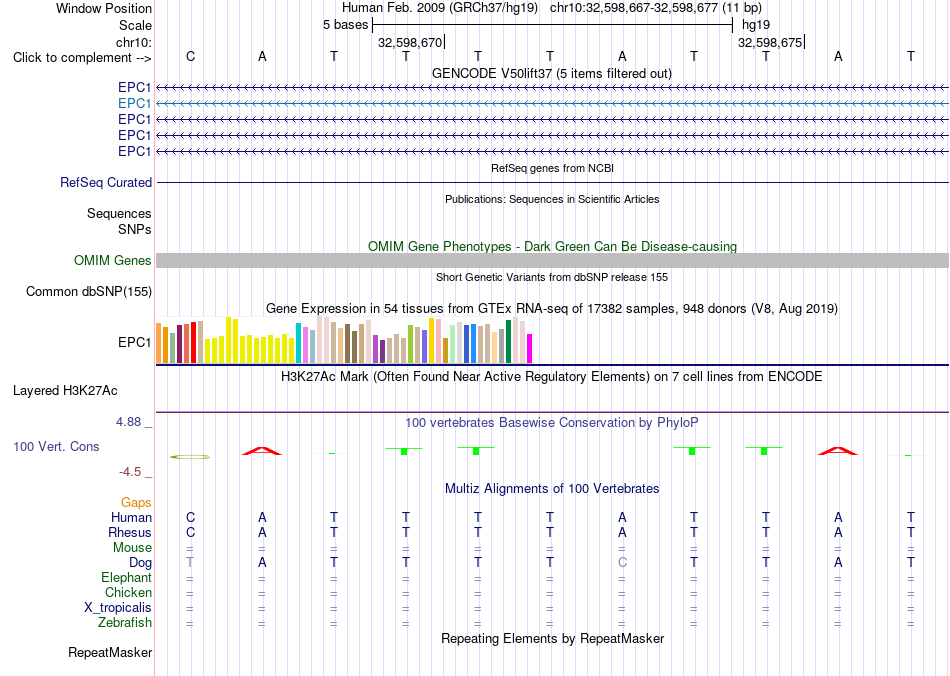The width and height of the screenshot is (950, 676).
Task: Click the -4.5 lower scale value
Action: [x=130, y=471]
